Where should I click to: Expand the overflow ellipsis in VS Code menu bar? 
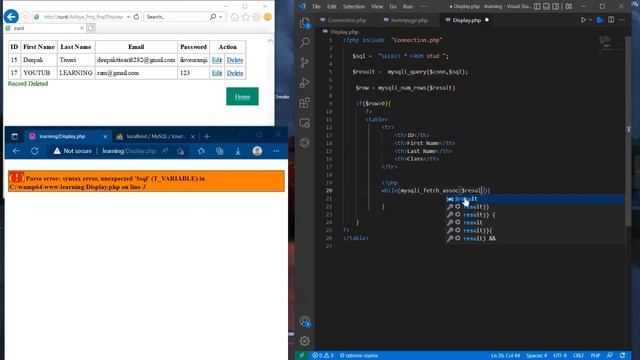424,7
